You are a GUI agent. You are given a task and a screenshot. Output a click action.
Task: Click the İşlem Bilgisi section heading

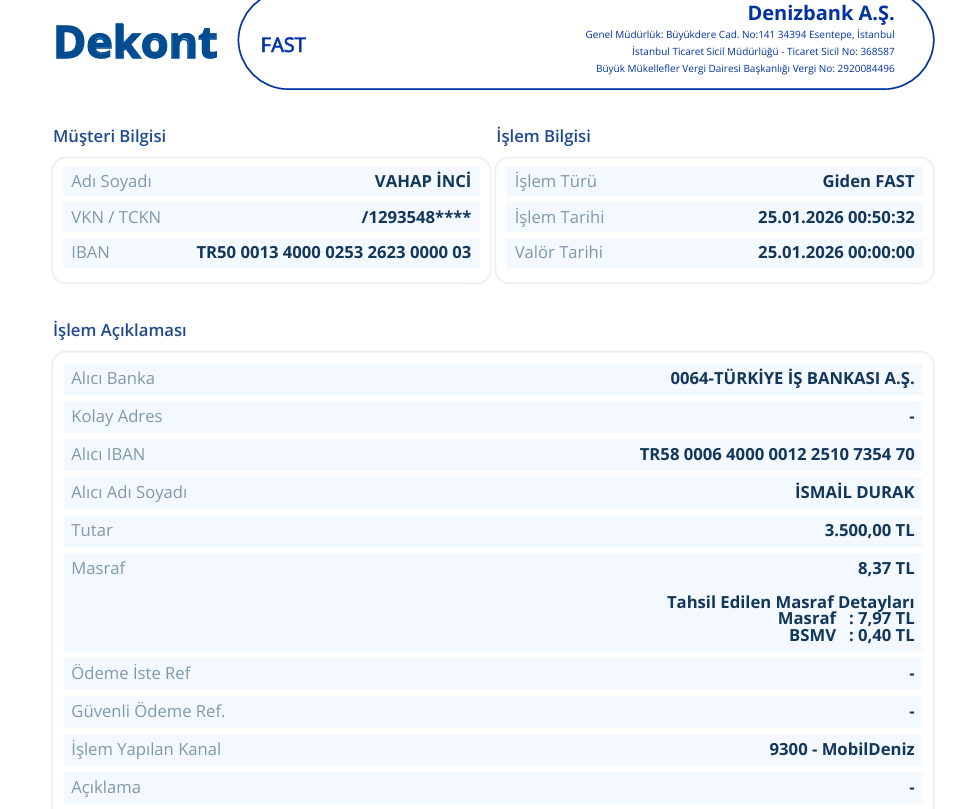[x=543, y=136]
